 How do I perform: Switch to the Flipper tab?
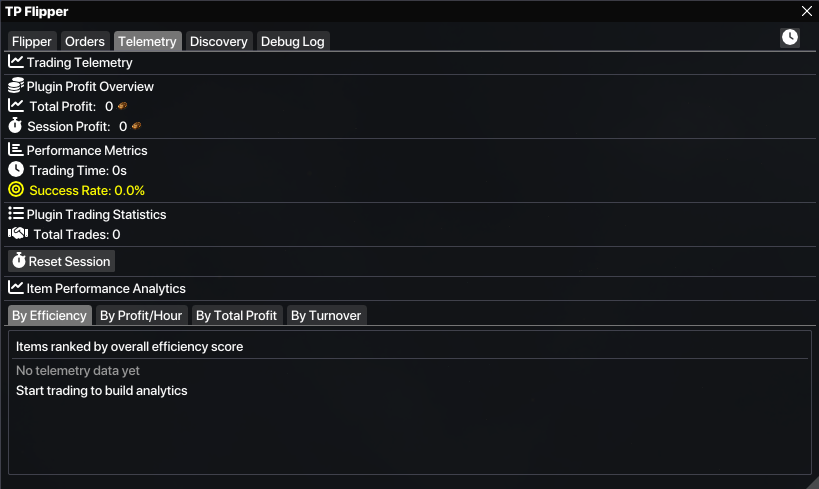pyautogui.click(x=32, y=41)
